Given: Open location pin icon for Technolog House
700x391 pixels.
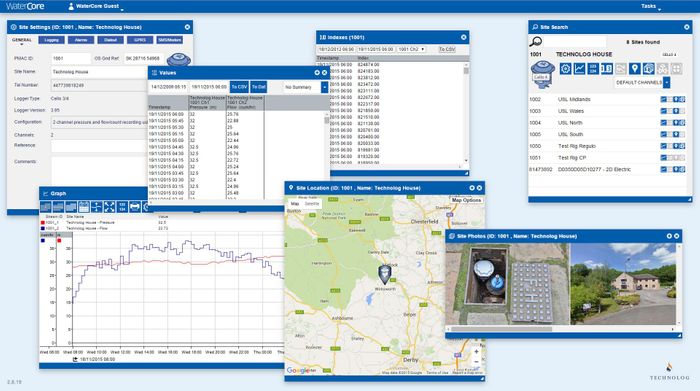Looking at the screenshot, I should pos(634,69).
